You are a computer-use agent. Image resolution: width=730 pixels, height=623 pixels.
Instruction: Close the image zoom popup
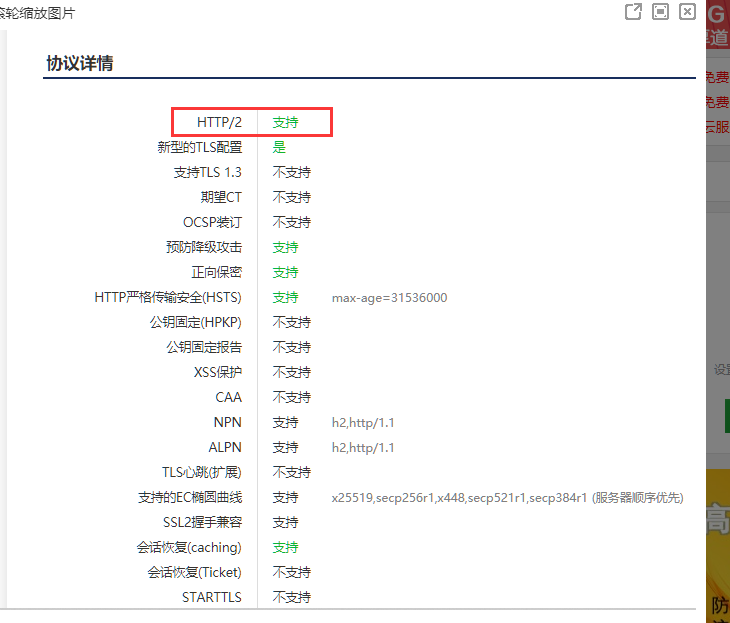pos(687,12)
